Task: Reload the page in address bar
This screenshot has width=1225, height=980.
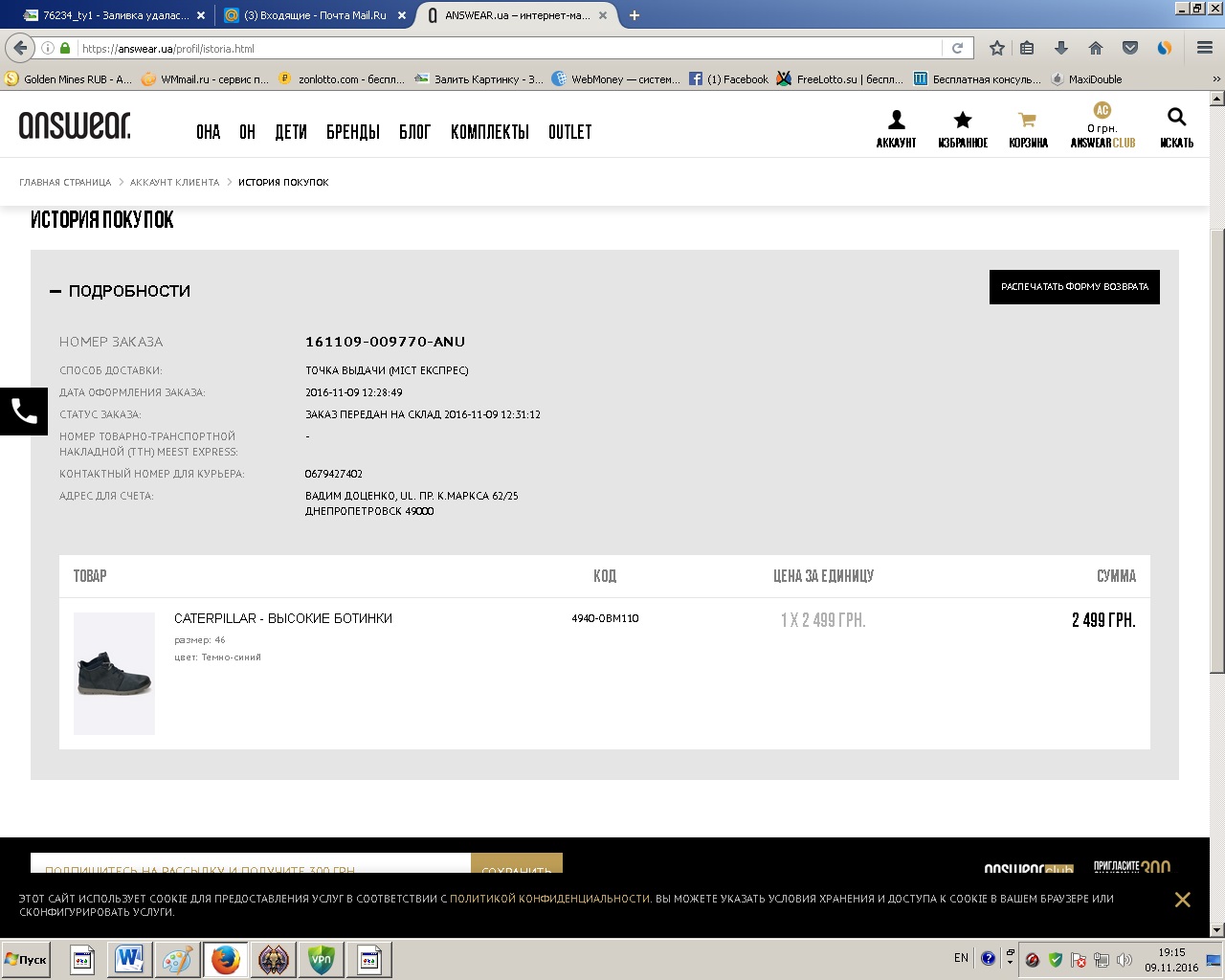Action: click(x=957, y=48)
